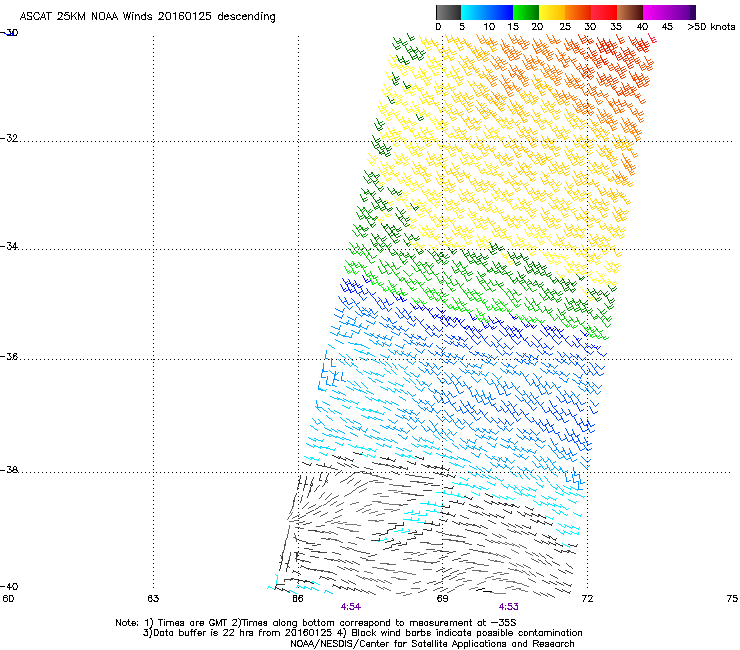The width and height of the screenshot is (740, 650).
Task: Select the green 15–20 knots legend swatch
Action: pyautogui.click(x=526, y=12)
